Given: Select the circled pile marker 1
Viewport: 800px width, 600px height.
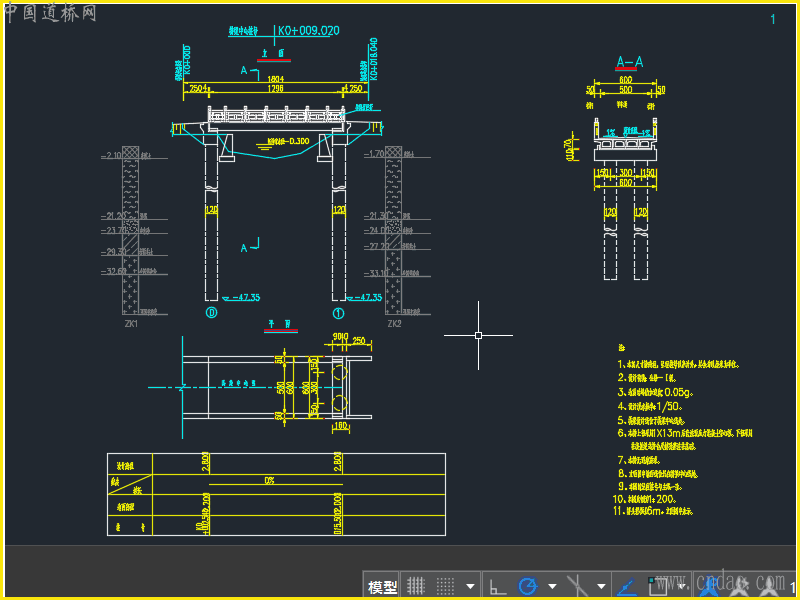Looking at the screenshot, I should tap(338, 313).
